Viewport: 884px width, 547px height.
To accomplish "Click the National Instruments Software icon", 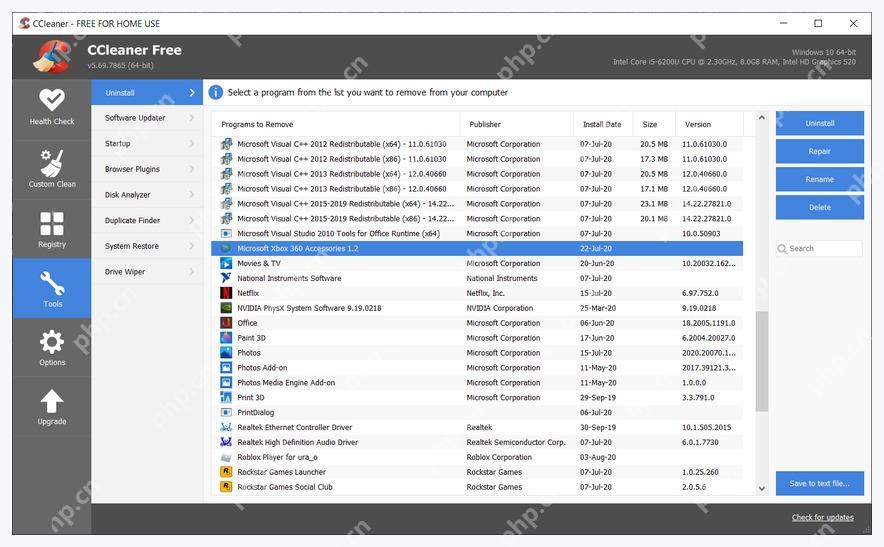I will click(x=226, y=278).
